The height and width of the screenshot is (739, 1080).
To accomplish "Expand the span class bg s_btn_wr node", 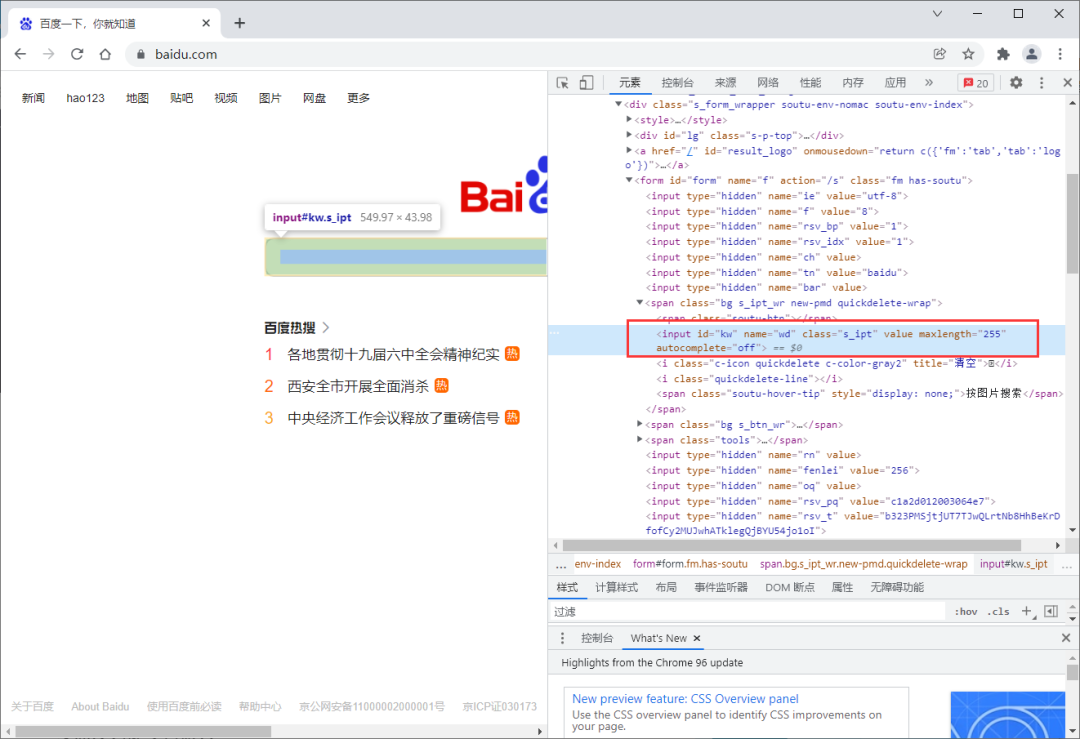I will [x=640, y=424].
